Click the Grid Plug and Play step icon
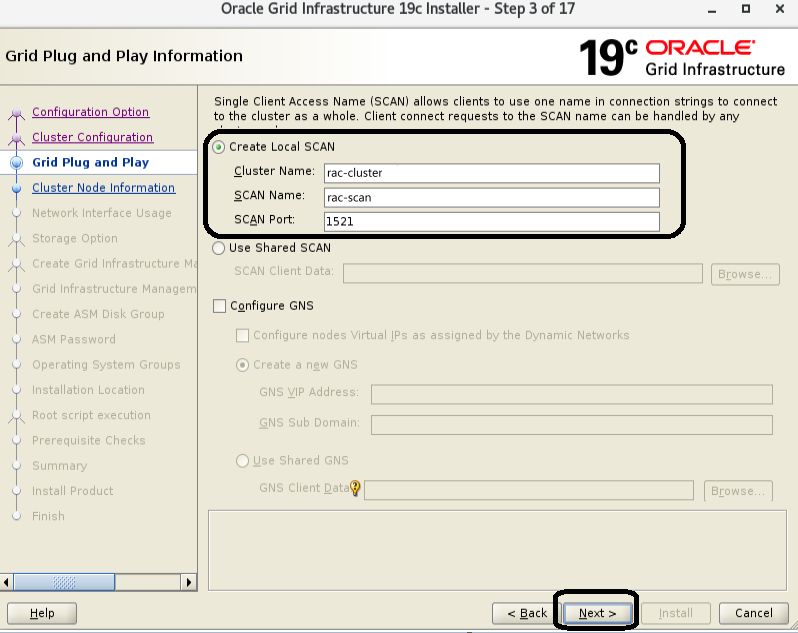The image size is (798, 633). (x=16, y=162)
